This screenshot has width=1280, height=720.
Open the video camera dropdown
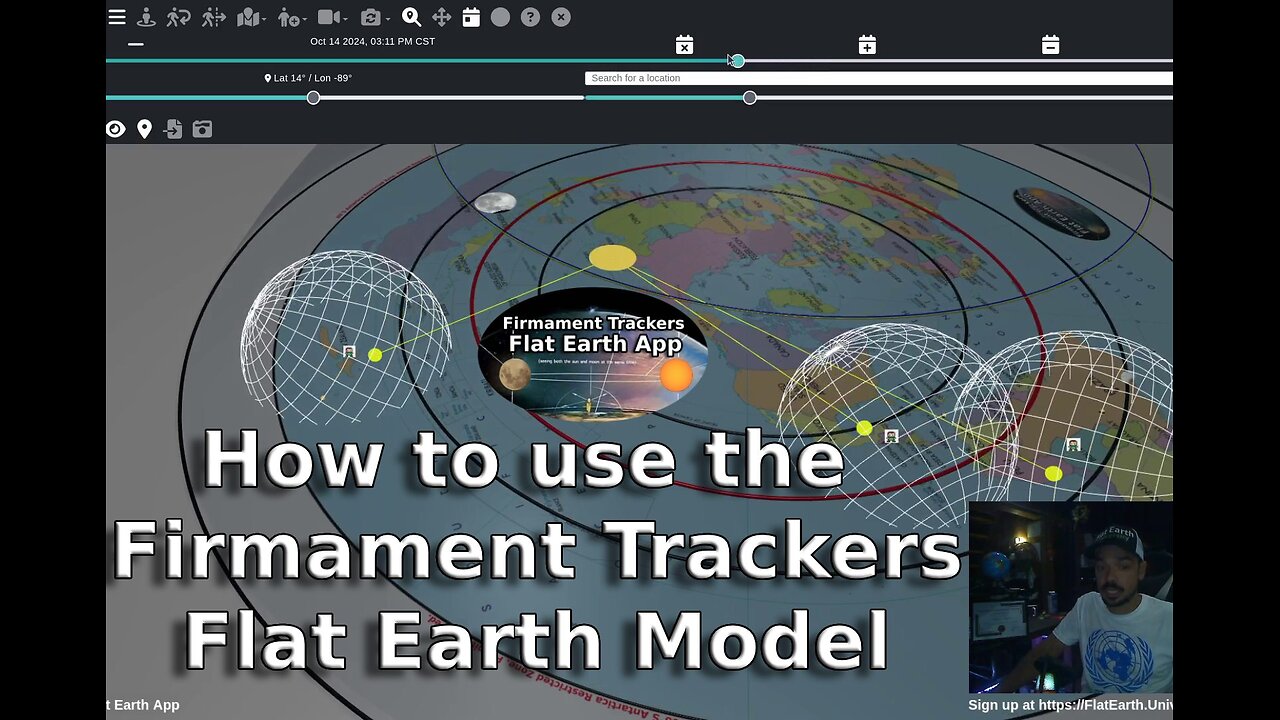coord(332,17)
